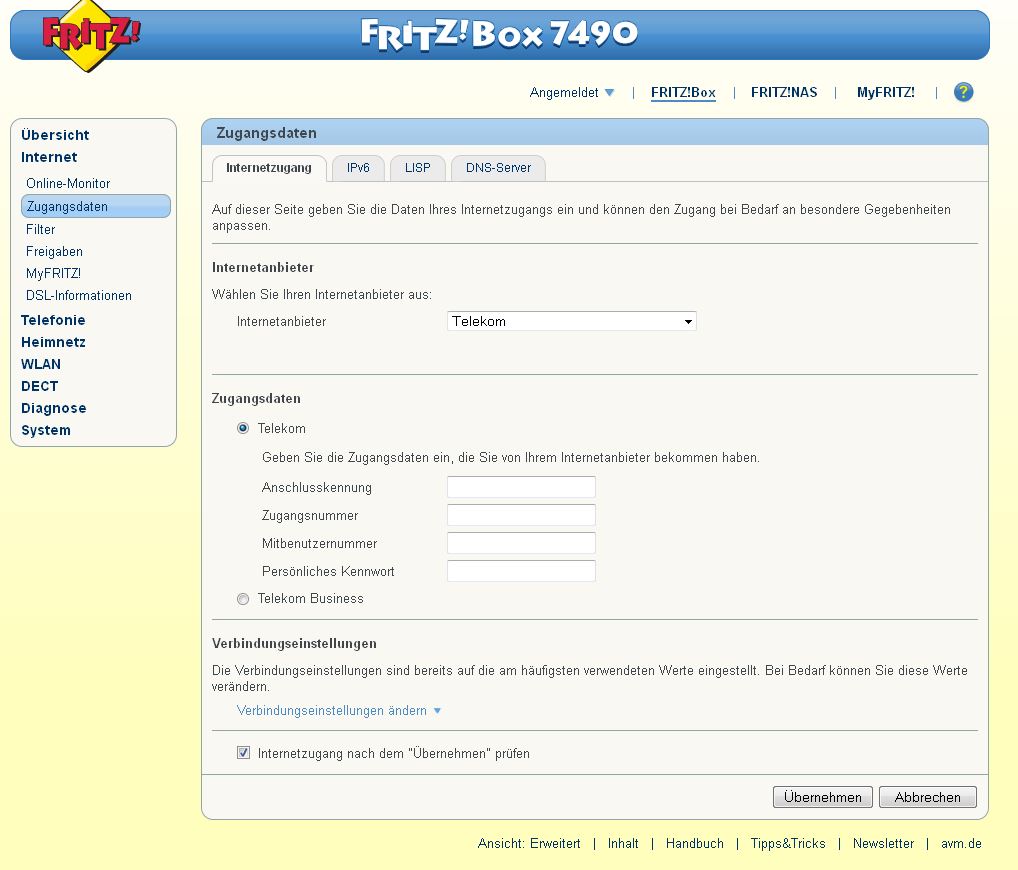The width and height of the screenshot is (1018, 870).
Task: Open Online-Monitor in the sidebar
Action: coord(68,184)
